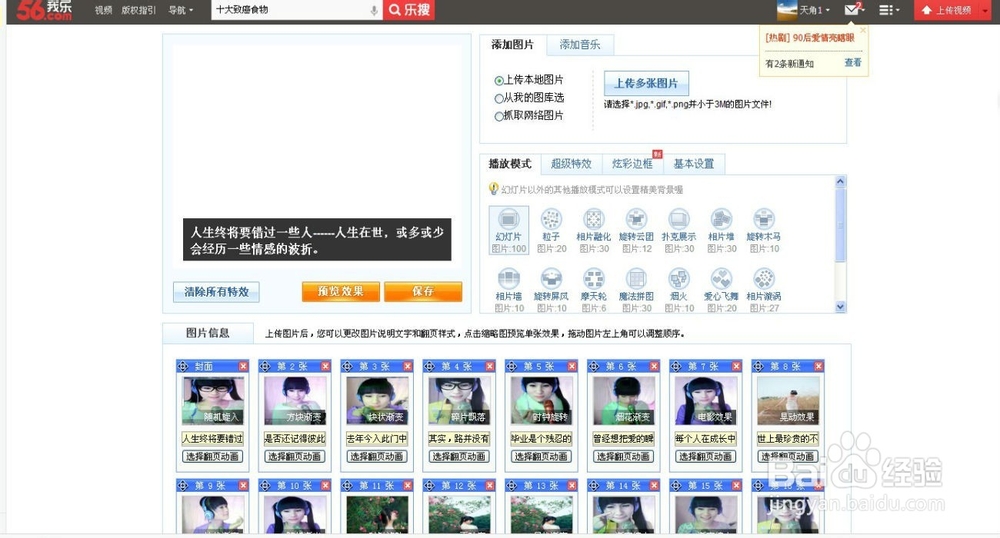Click the play mode panel scrollbar up arrow
This screenshot has height=538, width=1000.
(x=840, y=182)
